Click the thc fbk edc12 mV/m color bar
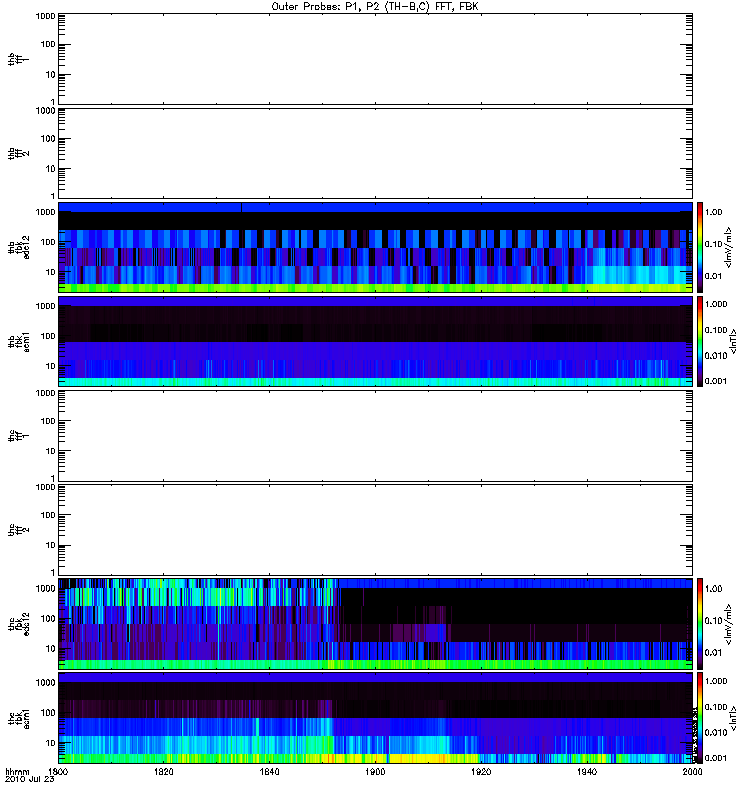The image size is (750, 800). (700, 623)
